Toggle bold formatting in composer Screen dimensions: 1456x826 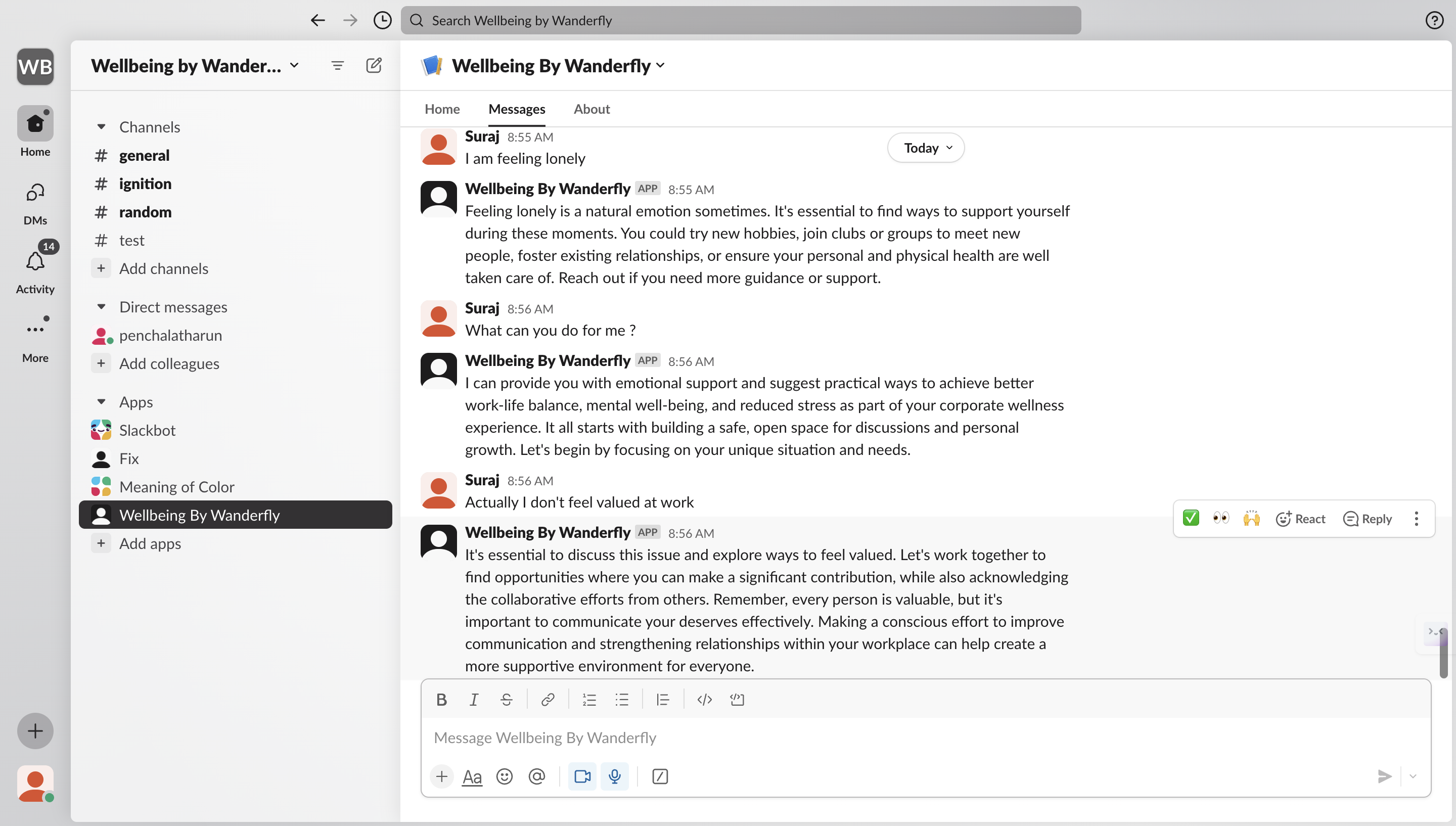point(441,700)
